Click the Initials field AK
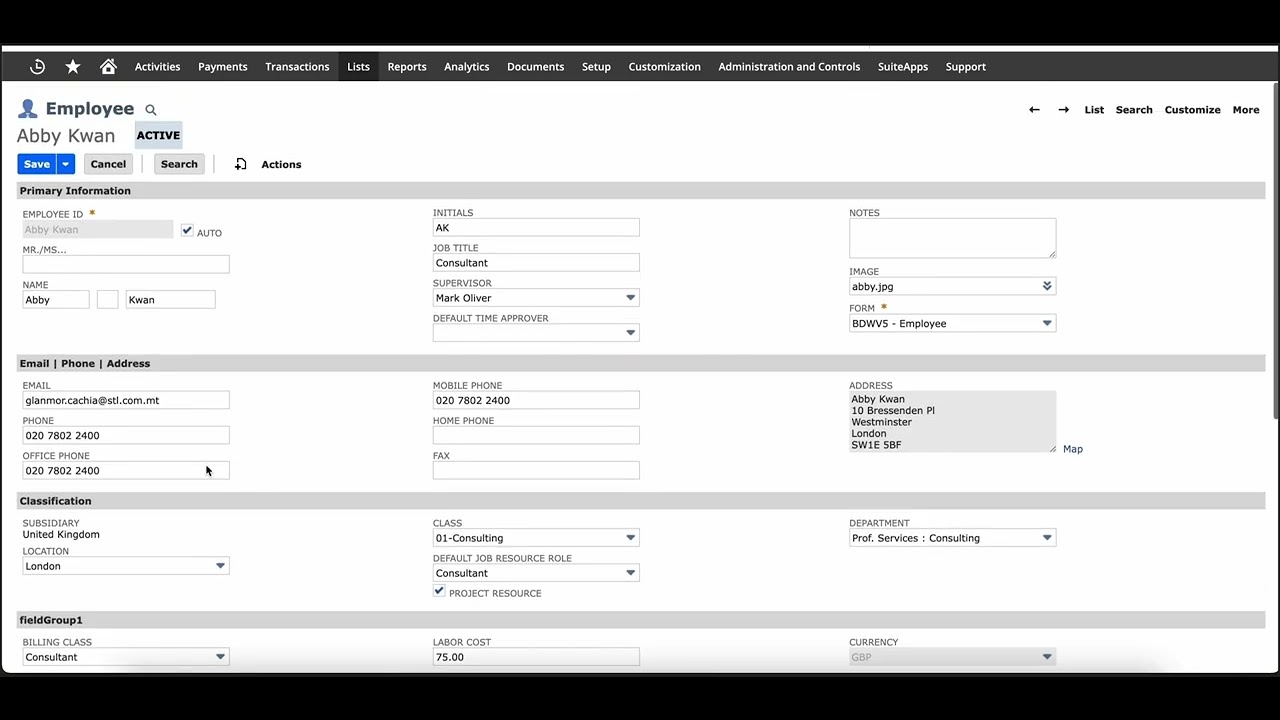The width and height of the screenshot is (1280, 720). point(536,228)
